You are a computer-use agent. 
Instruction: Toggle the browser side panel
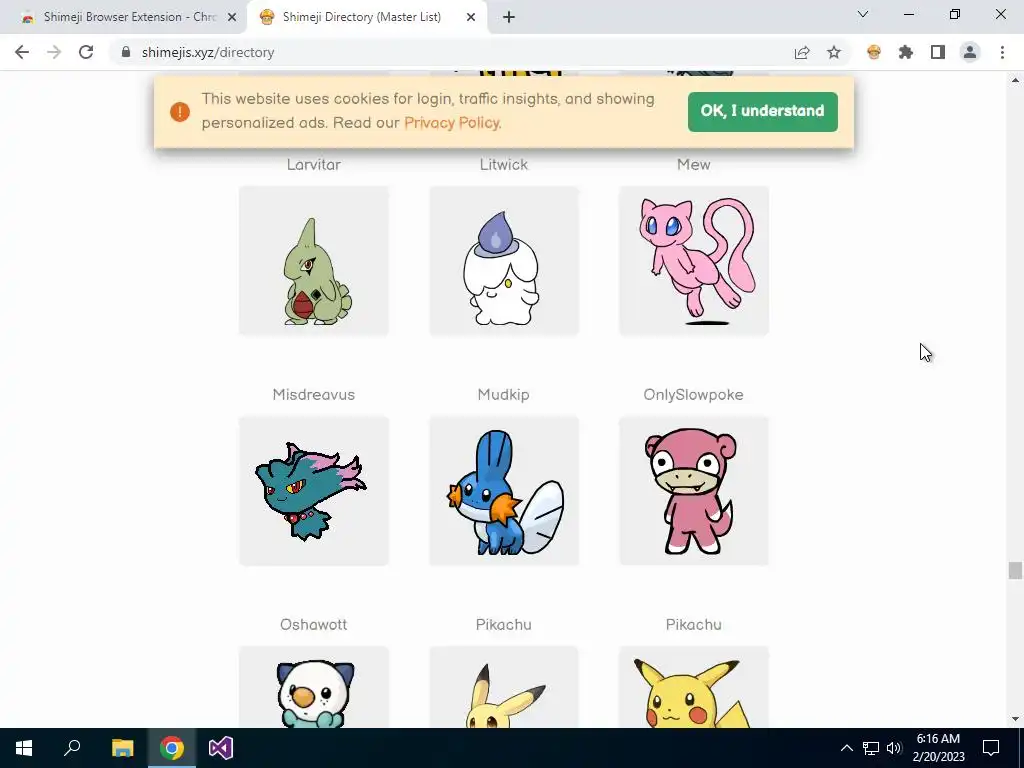[x=938, y=52]
